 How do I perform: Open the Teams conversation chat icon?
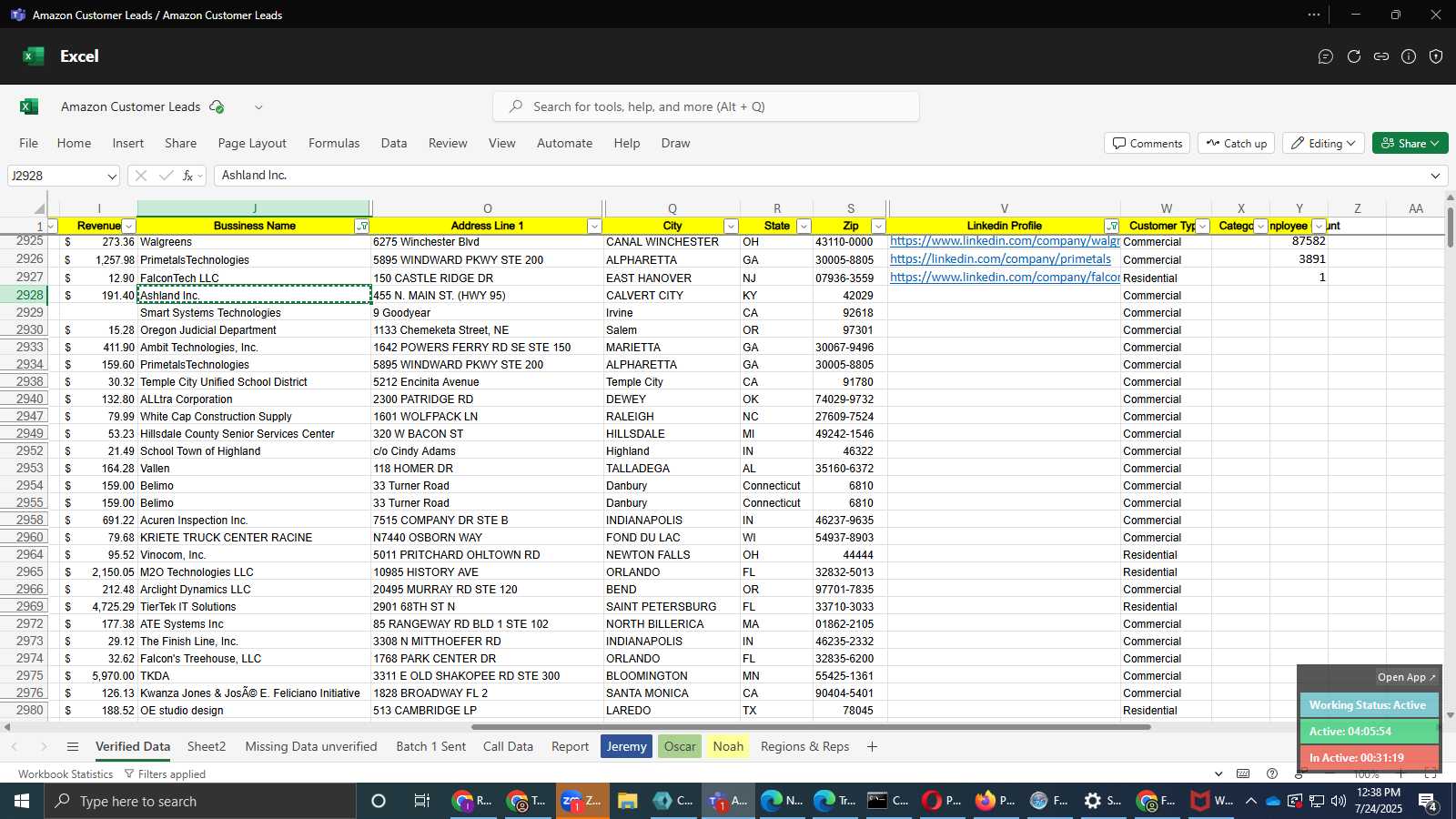point(1326,56)
